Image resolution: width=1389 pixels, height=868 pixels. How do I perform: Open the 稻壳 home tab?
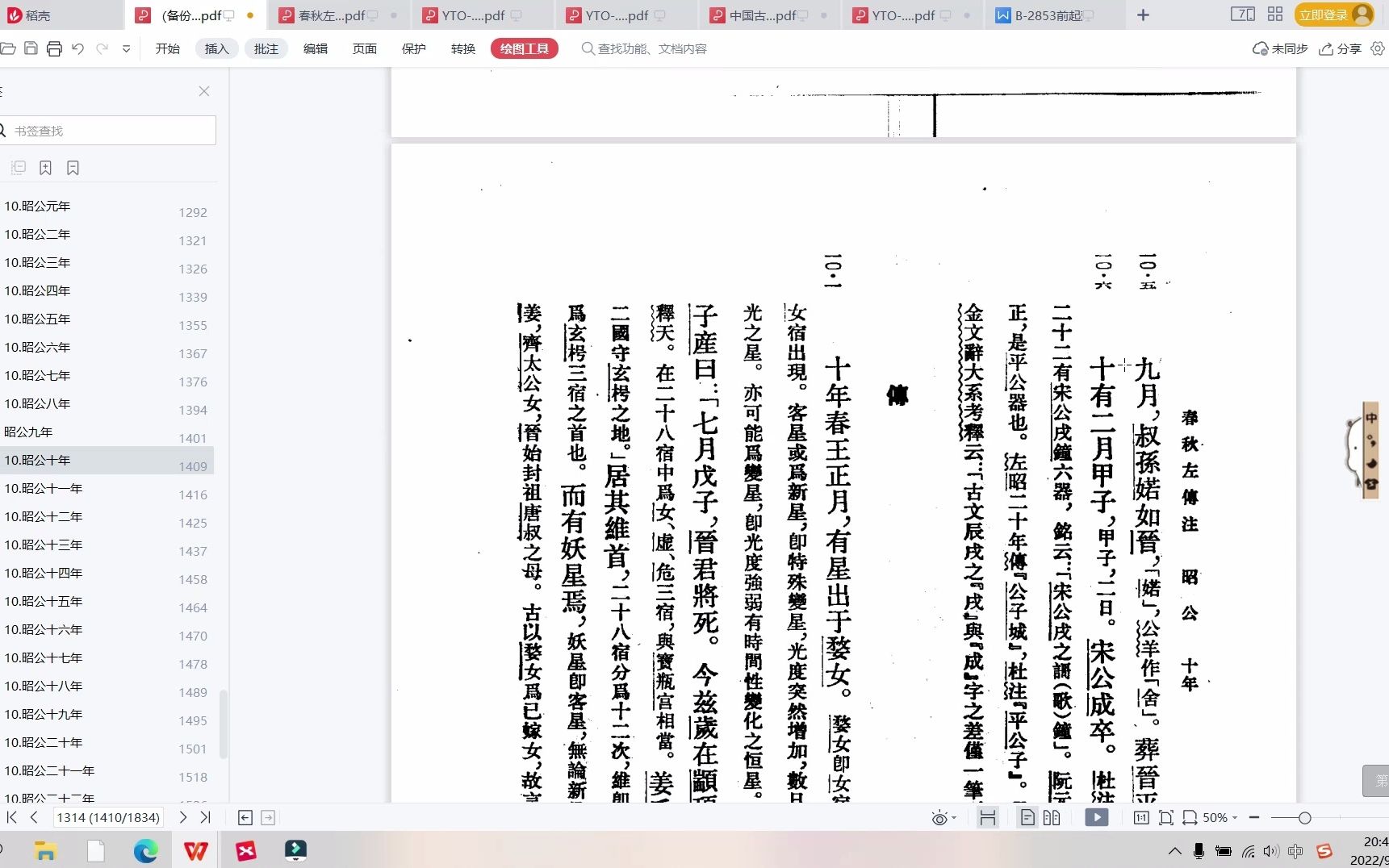tap(29, 15)
